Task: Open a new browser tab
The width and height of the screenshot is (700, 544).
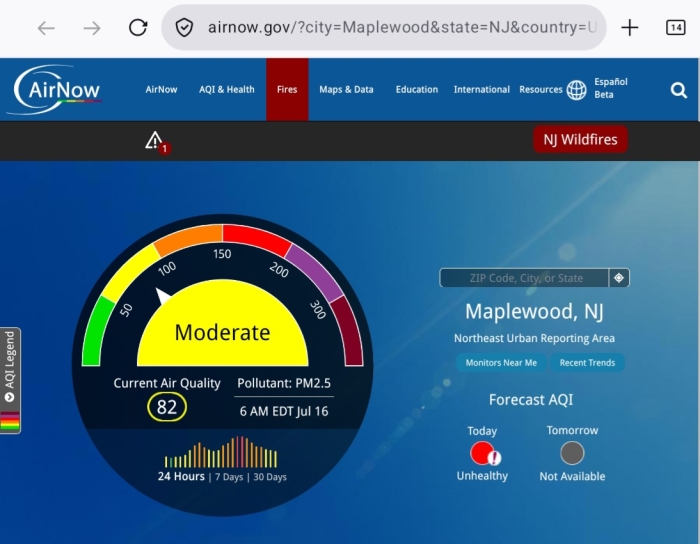Action: 629,28
